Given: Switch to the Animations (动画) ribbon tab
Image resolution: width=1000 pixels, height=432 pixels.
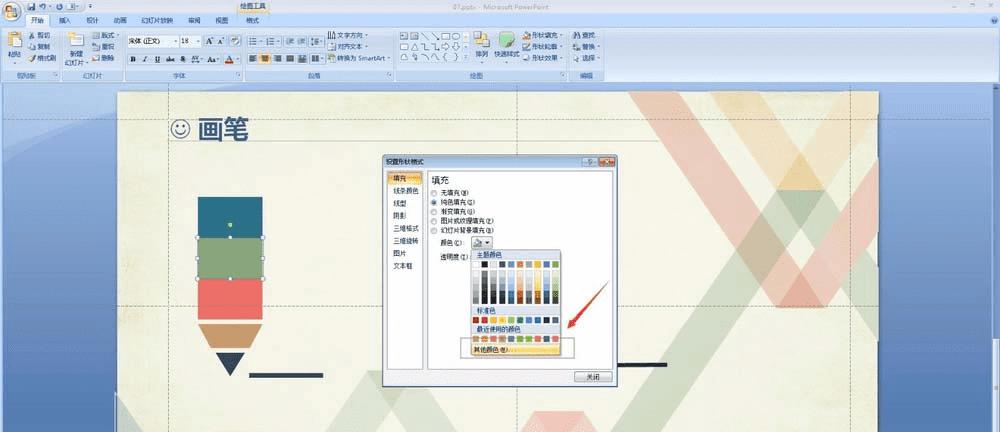Looking at the screenshot, I should [x=120, y=20].
